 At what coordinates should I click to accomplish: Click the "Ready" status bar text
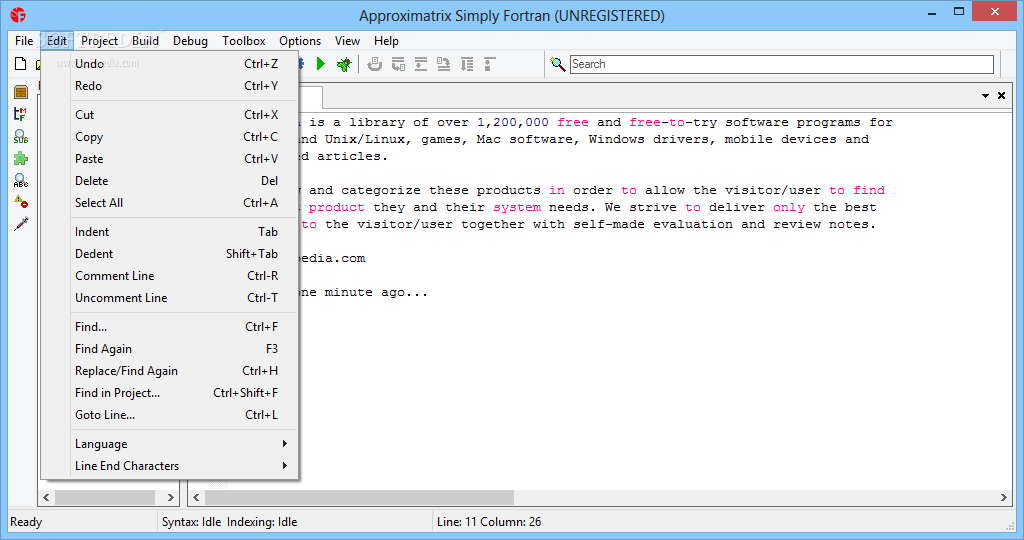[x=26, y=522]
